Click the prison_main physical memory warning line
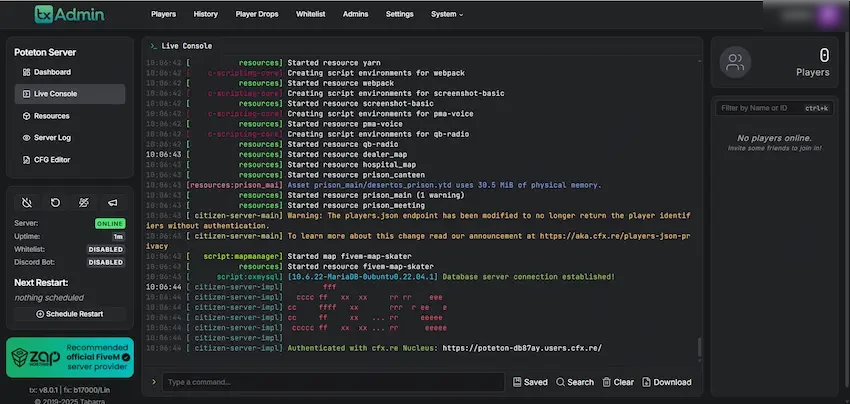The width and height of the screenshot is (850, 404). tap(445, 185)
